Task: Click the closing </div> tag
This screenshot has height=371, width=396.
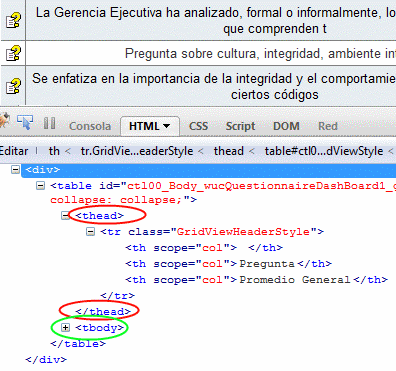Action: [46, 360]
